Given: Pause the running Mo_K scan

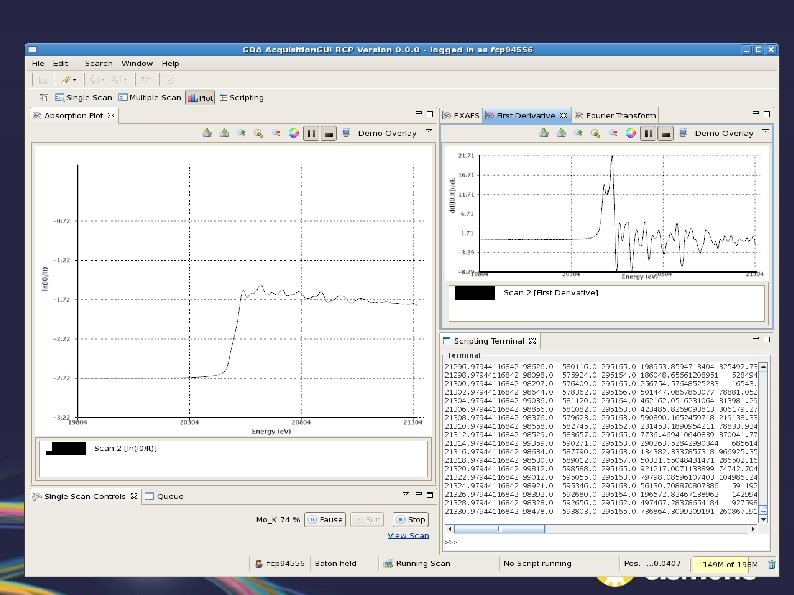Looking at the screenshot, I should [x=325, y=519].
